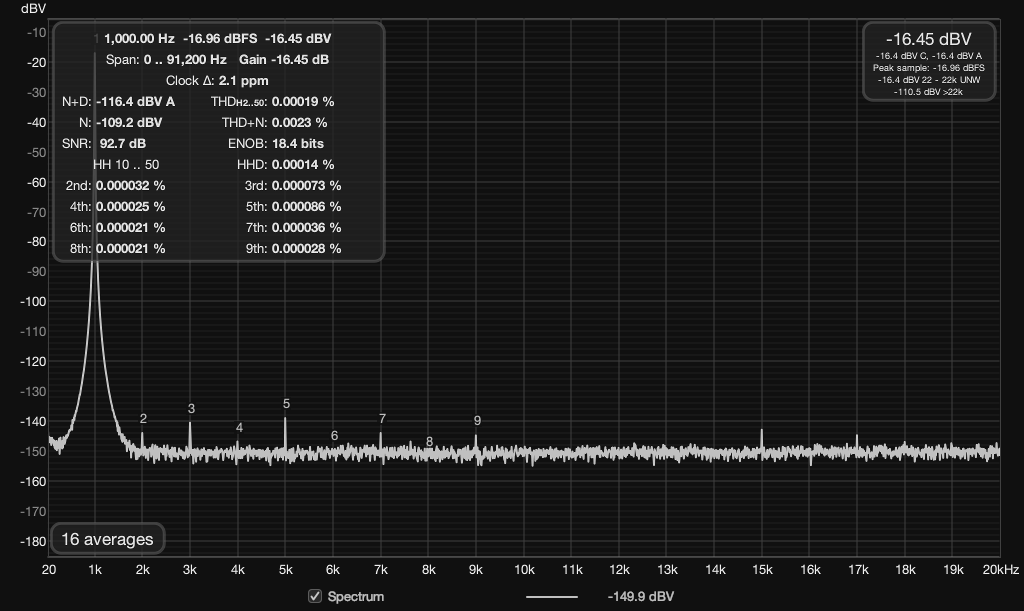This screenshot has height=611, width=1024.
Task: Click the dBV axis unit label
Action: [x=33, y=8]
